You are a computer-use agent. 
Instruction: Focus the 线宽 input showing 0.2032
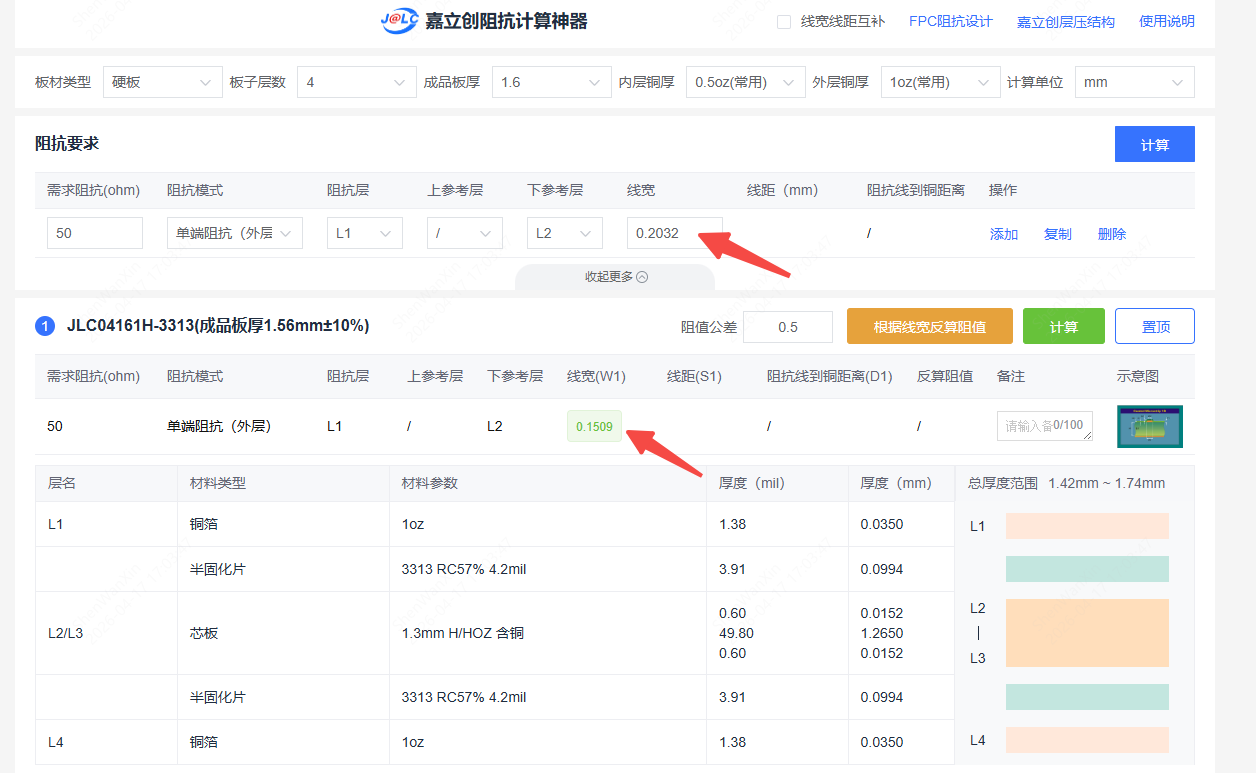coord(675,233)
